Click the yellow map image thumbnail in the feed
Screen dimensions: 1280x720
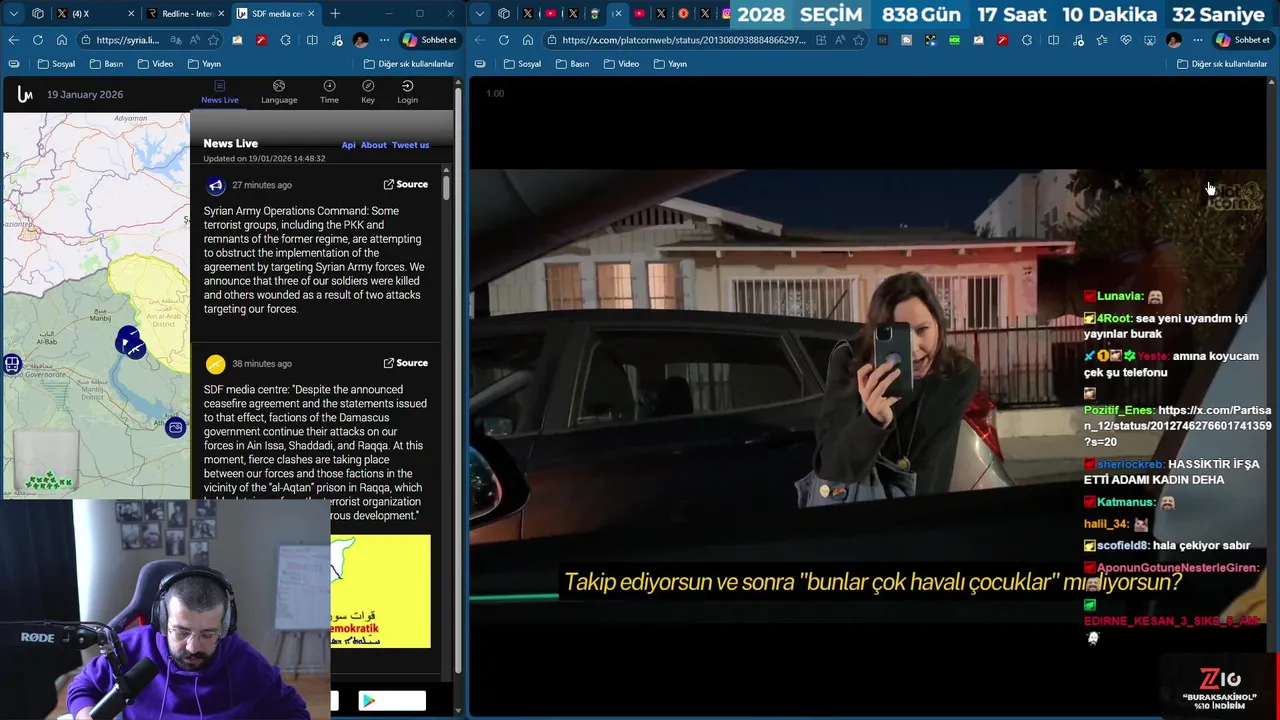click(x=381, y=591)
